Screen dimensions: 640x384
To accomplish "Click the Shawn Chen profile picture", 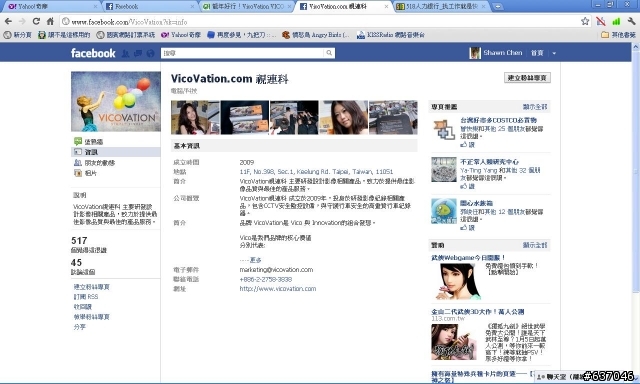I will pyautogui.click(x=475, y=53).
